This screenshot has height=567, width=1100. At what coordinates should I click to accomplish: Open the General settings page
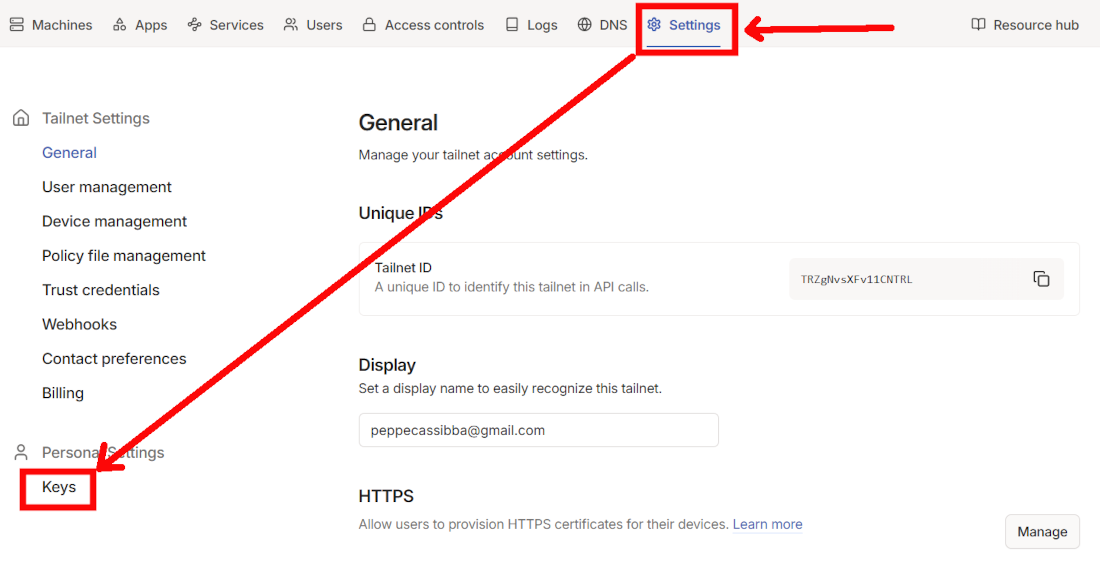pyautogui.click(x=69, y=153)
